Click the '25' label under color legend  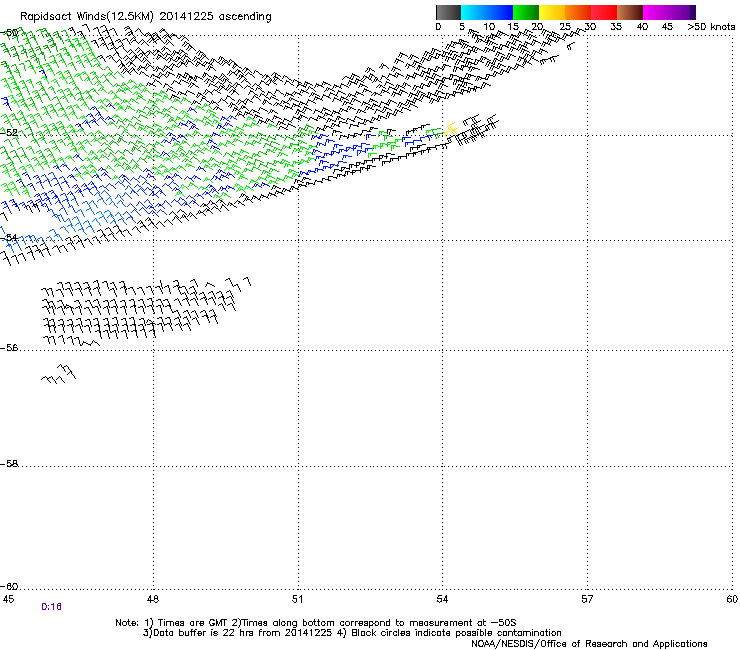[x=565, y=26]
